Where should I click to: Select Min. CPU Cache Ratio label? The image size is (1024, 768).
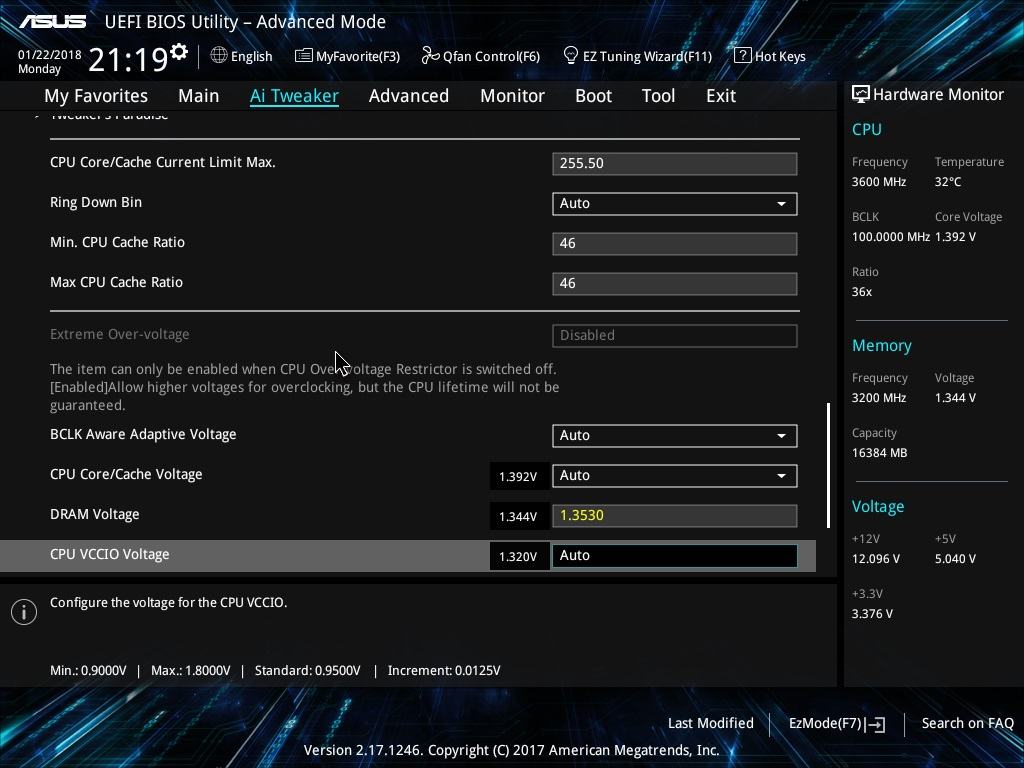point(118,242)
